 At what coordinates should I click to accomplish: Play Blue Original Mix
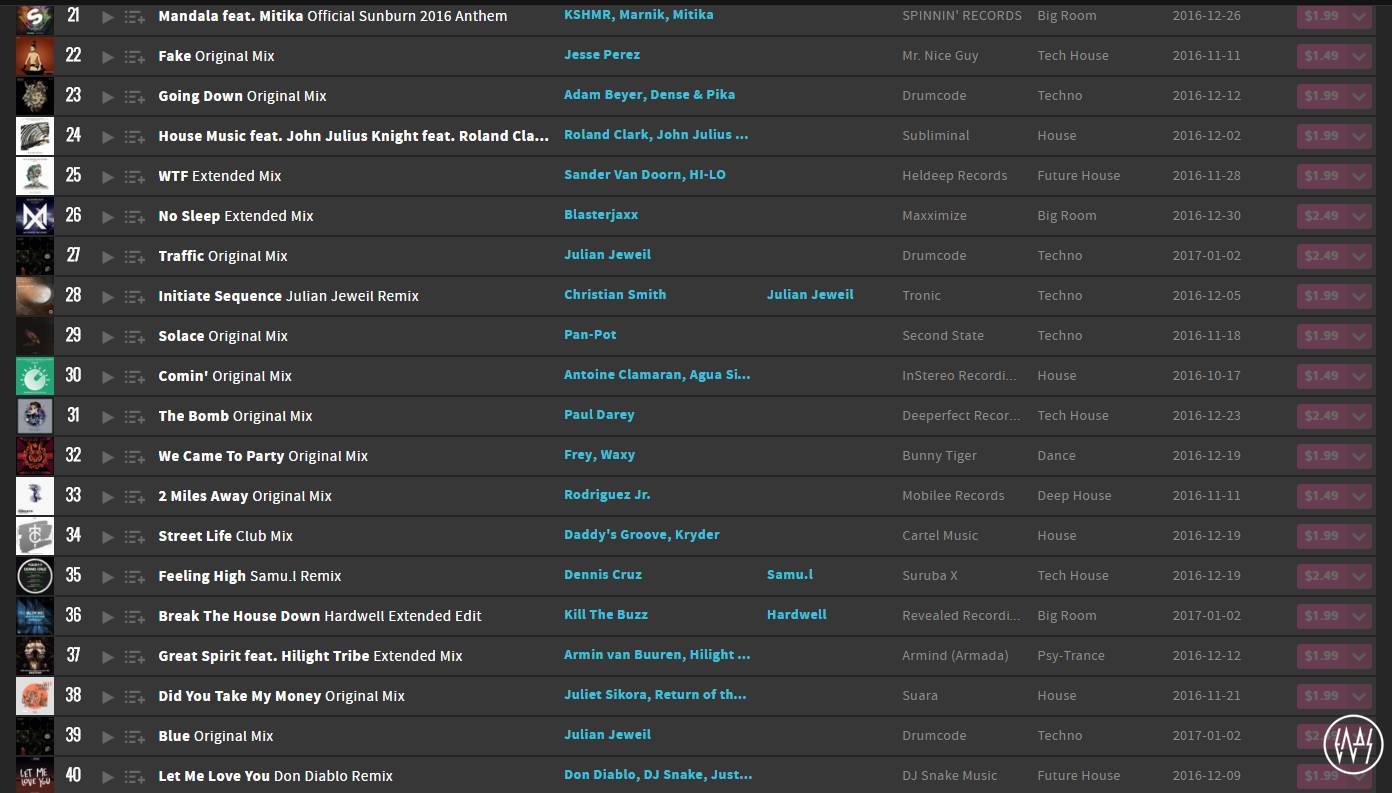click(x=108, y=737)
